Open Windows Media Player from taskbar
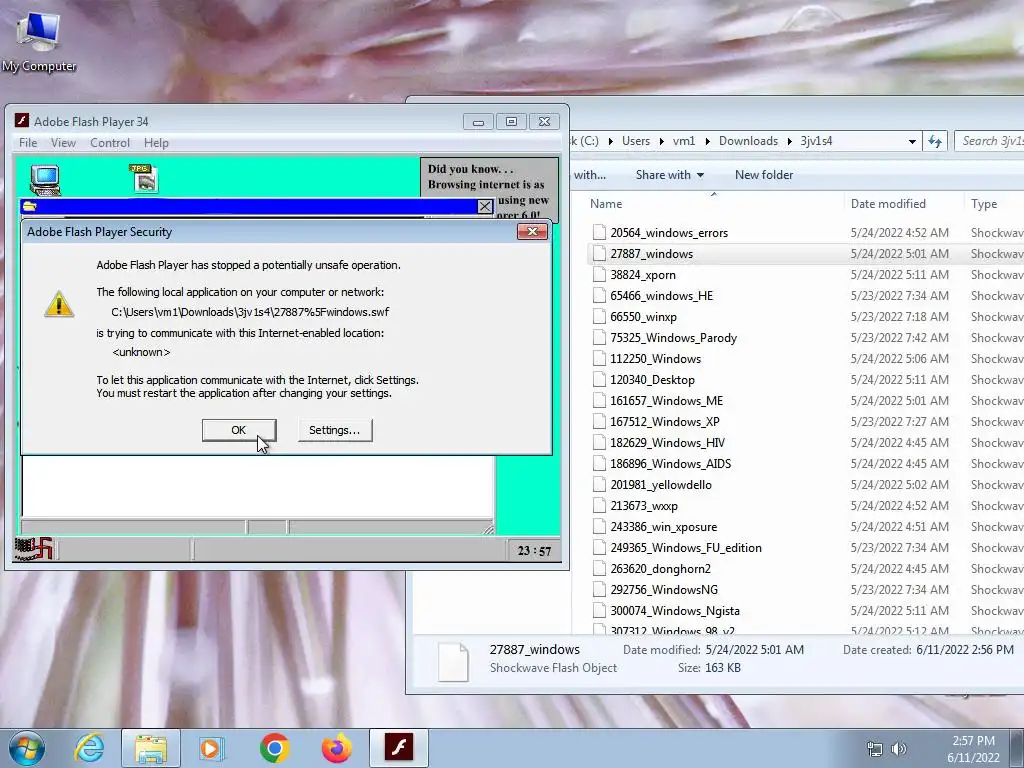Image resolution: width=1024 pixels, height=768 pixels. tap(211, 748)
